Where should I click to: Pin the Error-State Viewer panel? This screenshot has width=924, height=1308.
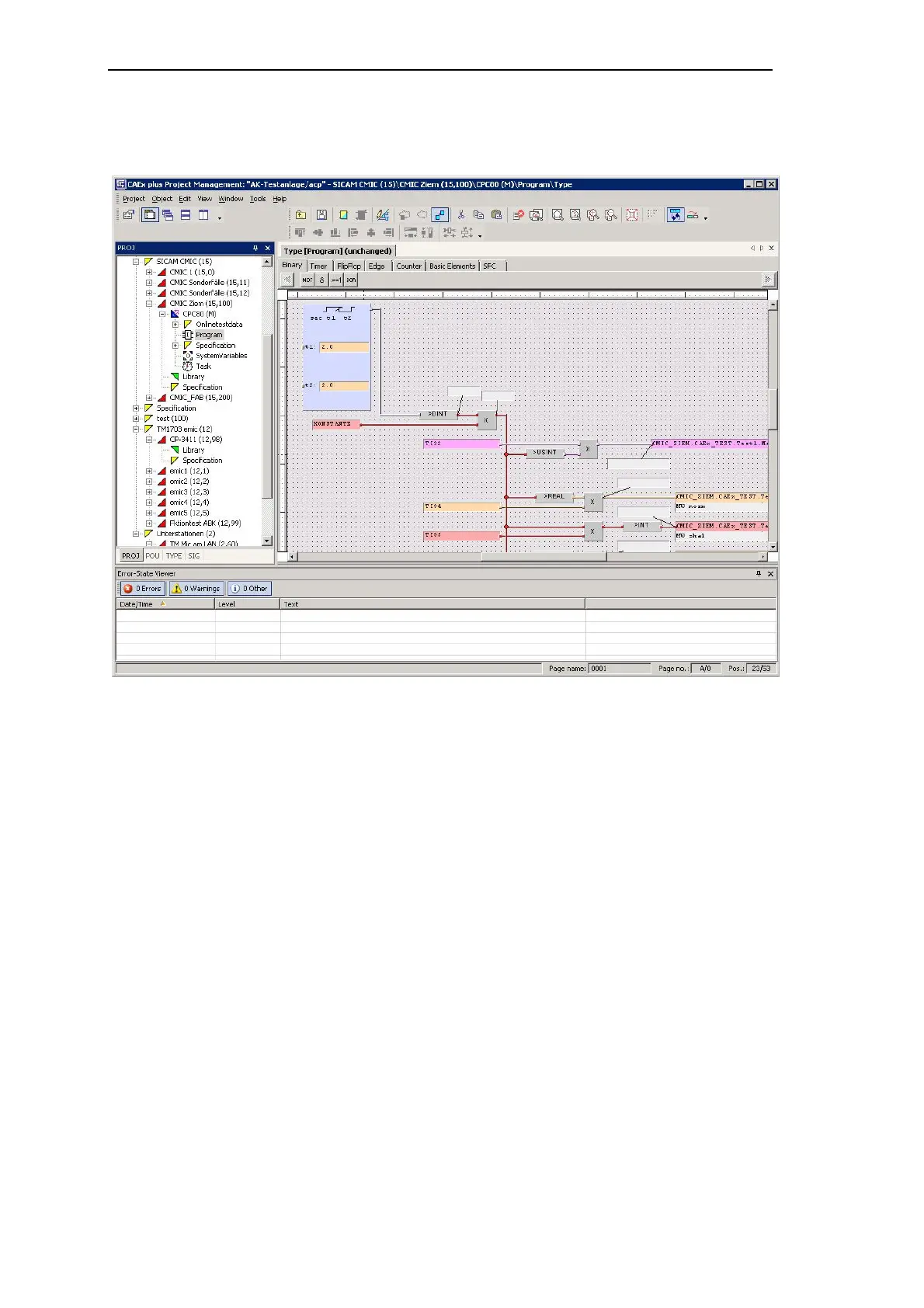click(x=759, y=573)
